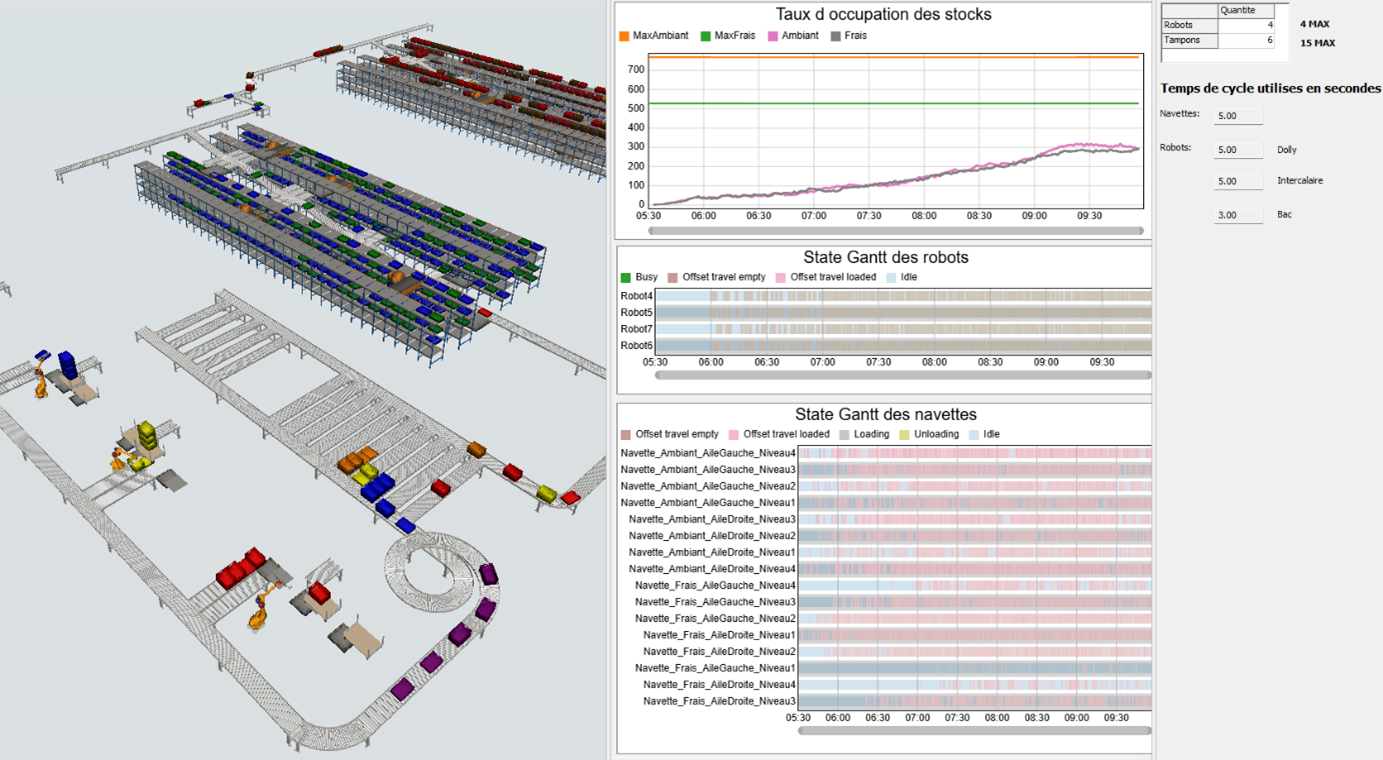Click the Quantite column header
This screenshot has width=1383, height=760.
pos(1246,10)
